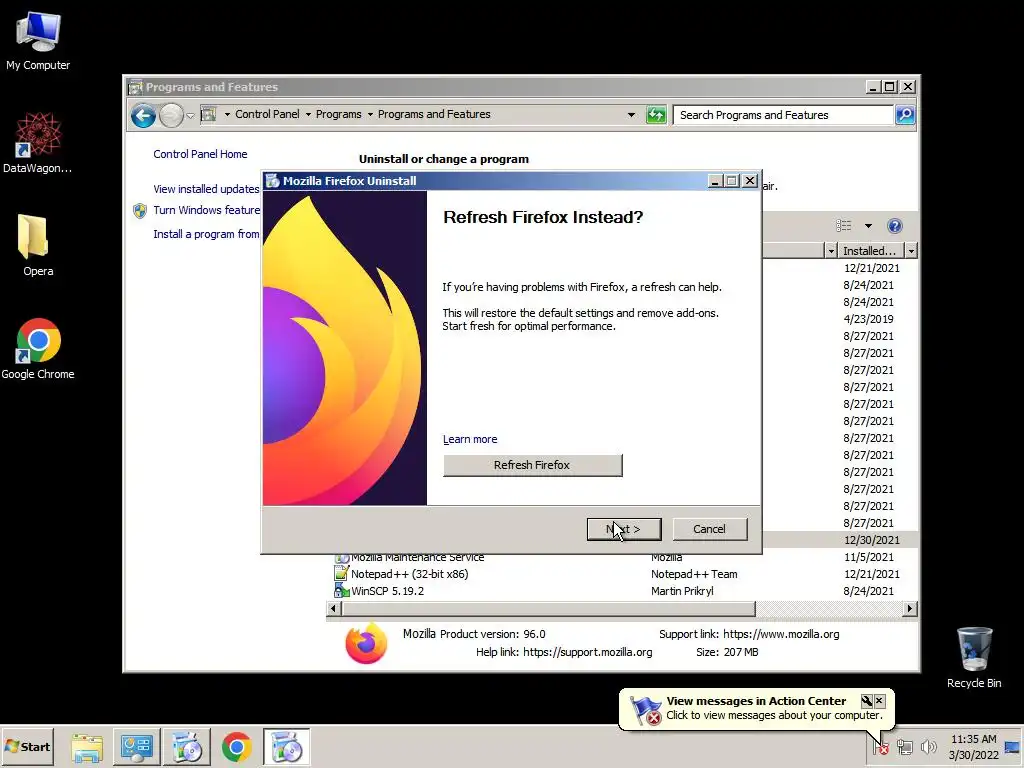The height and width of the screenshot is (768, 1024).
Task: Click Martin Prikryl publisher cell
Action: [x=682, y=591]
